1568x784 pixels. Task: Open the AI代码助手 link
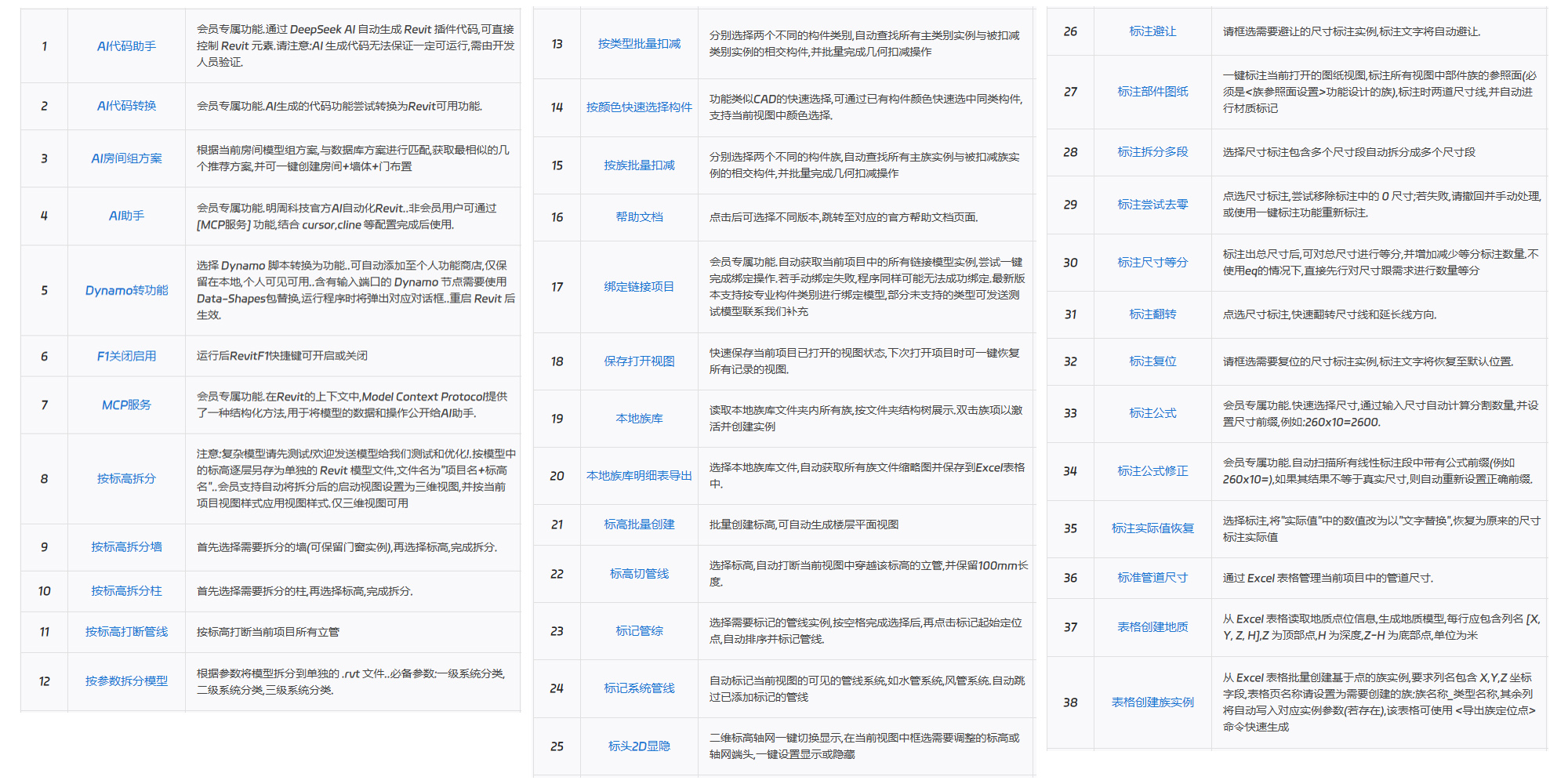coord(126,46)
